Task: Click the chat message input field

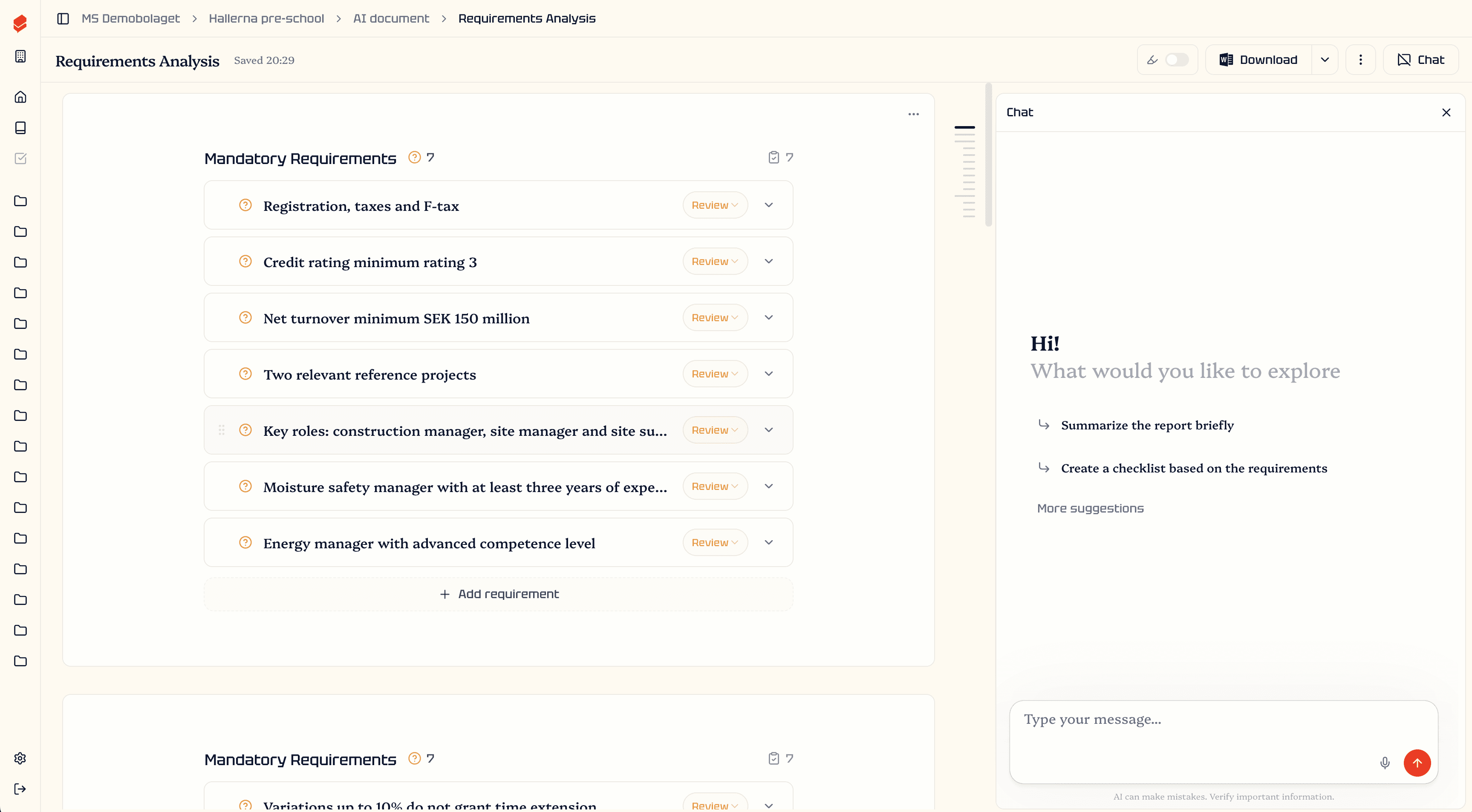Action: pyautogui.click(x=1224, y=742)
